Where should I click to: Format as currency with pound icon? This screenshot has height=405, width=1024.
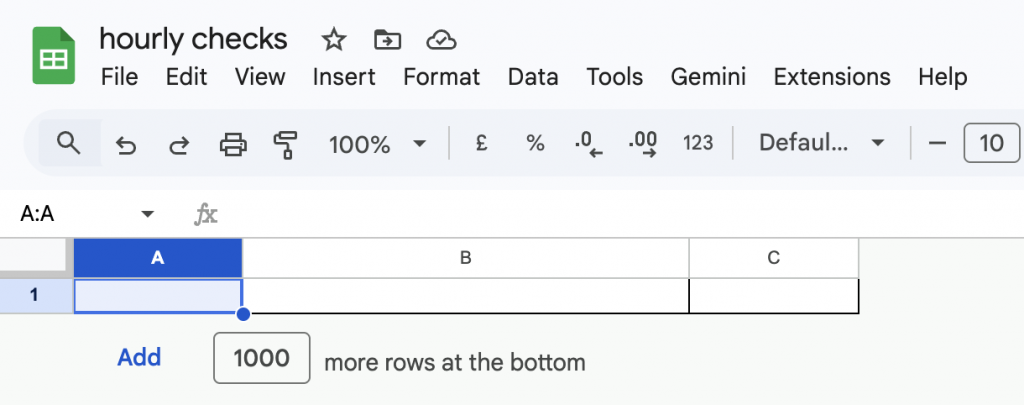pos(481,143)
